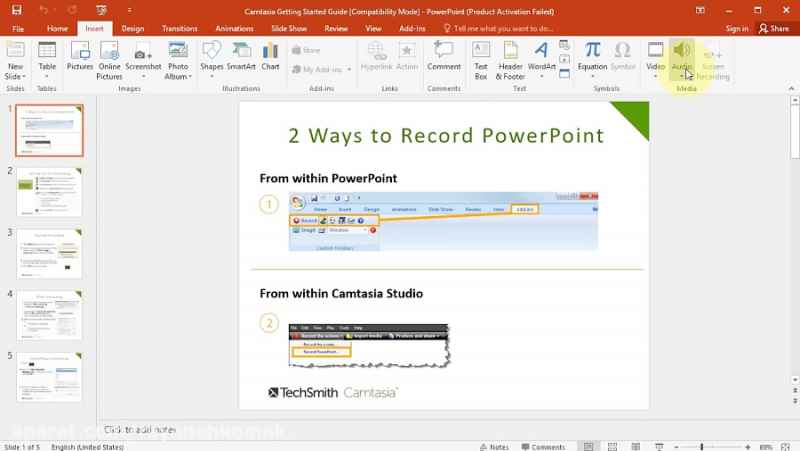Switch to the Design tab
The width and height of the screenshot is (800, 451).
[x=133, y=29]
